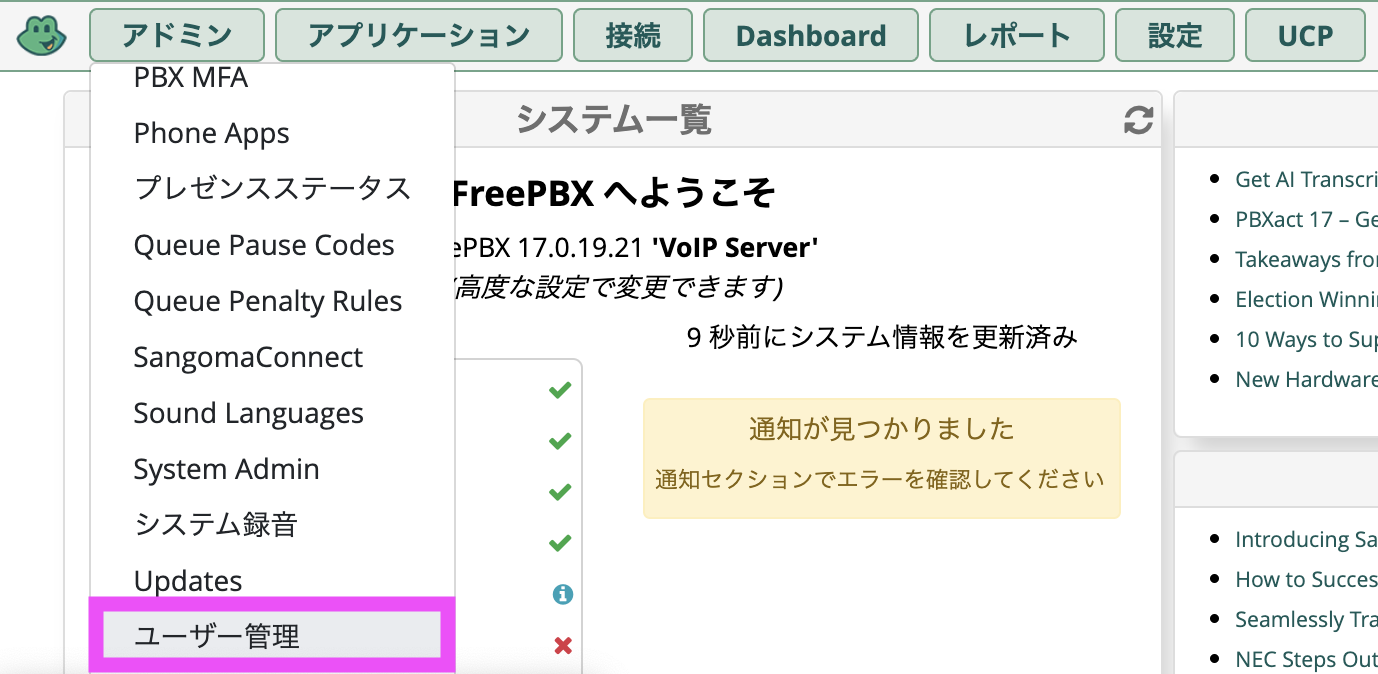Open the 設定 menu
Screen dimensions: 1378x674
point(1175,36)
